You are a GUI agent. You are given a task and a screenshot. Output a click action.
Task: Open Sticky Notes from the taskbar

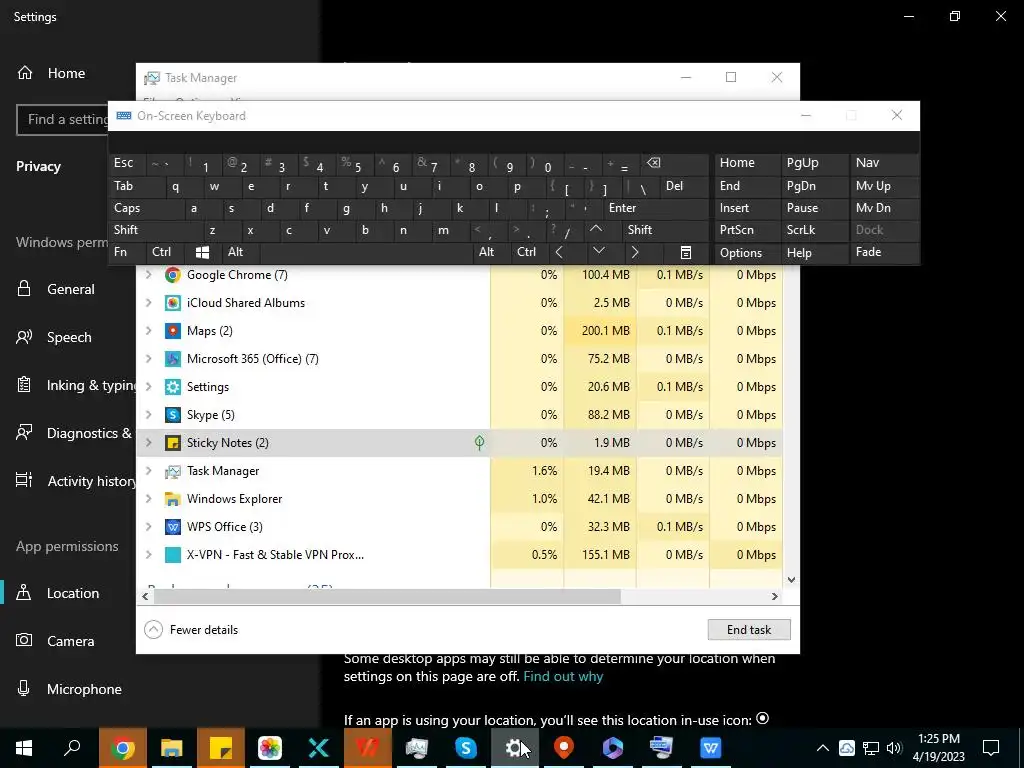pyautogui.click(x=221, y=748)
